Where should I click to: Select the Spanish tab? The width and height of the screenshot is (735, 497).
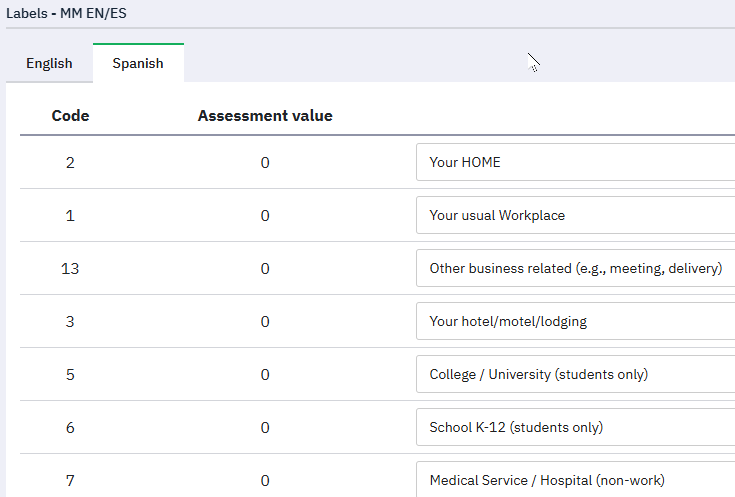pyautogui.click(x=138, y=63)
